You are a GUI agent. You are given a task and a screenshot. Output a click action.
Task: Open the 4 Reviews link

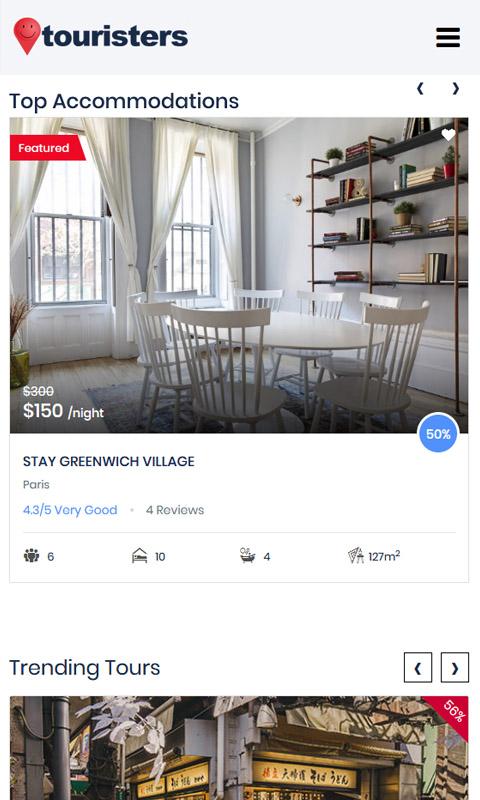175,510
